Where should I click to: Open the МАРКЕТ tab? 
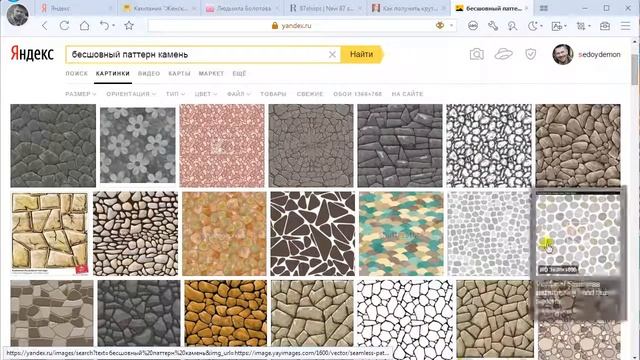point(211,73)
